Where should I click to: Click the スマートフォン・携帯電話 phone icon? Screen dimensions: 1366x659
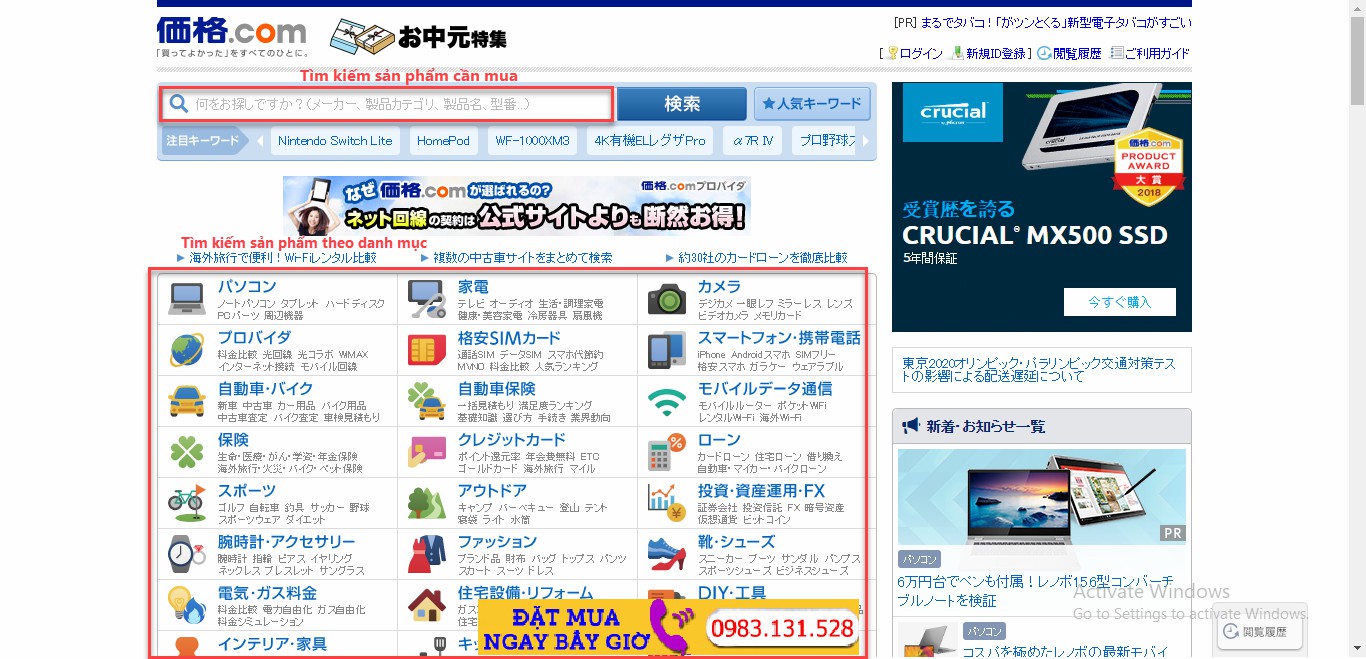(667, 350)
